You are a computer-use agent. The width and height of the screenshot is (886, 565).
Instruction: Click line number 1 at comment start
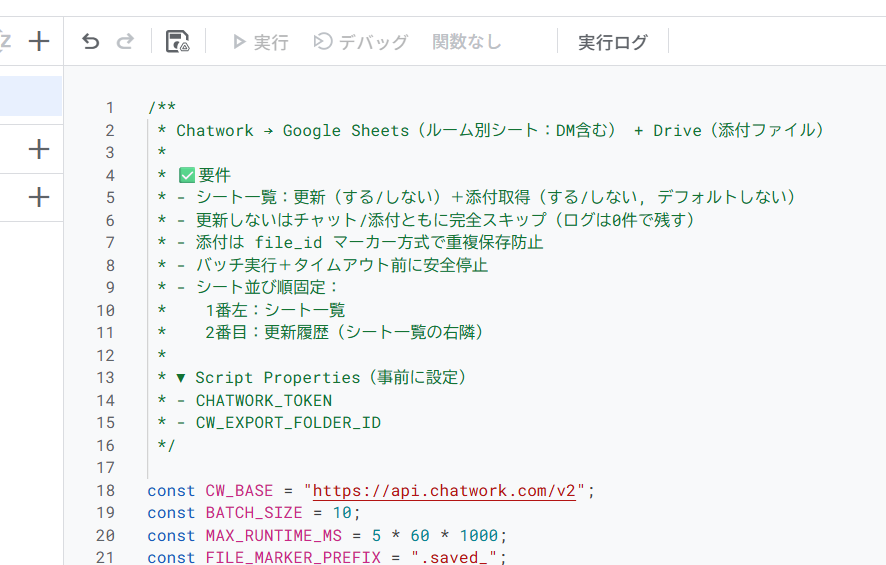point(110,108)
